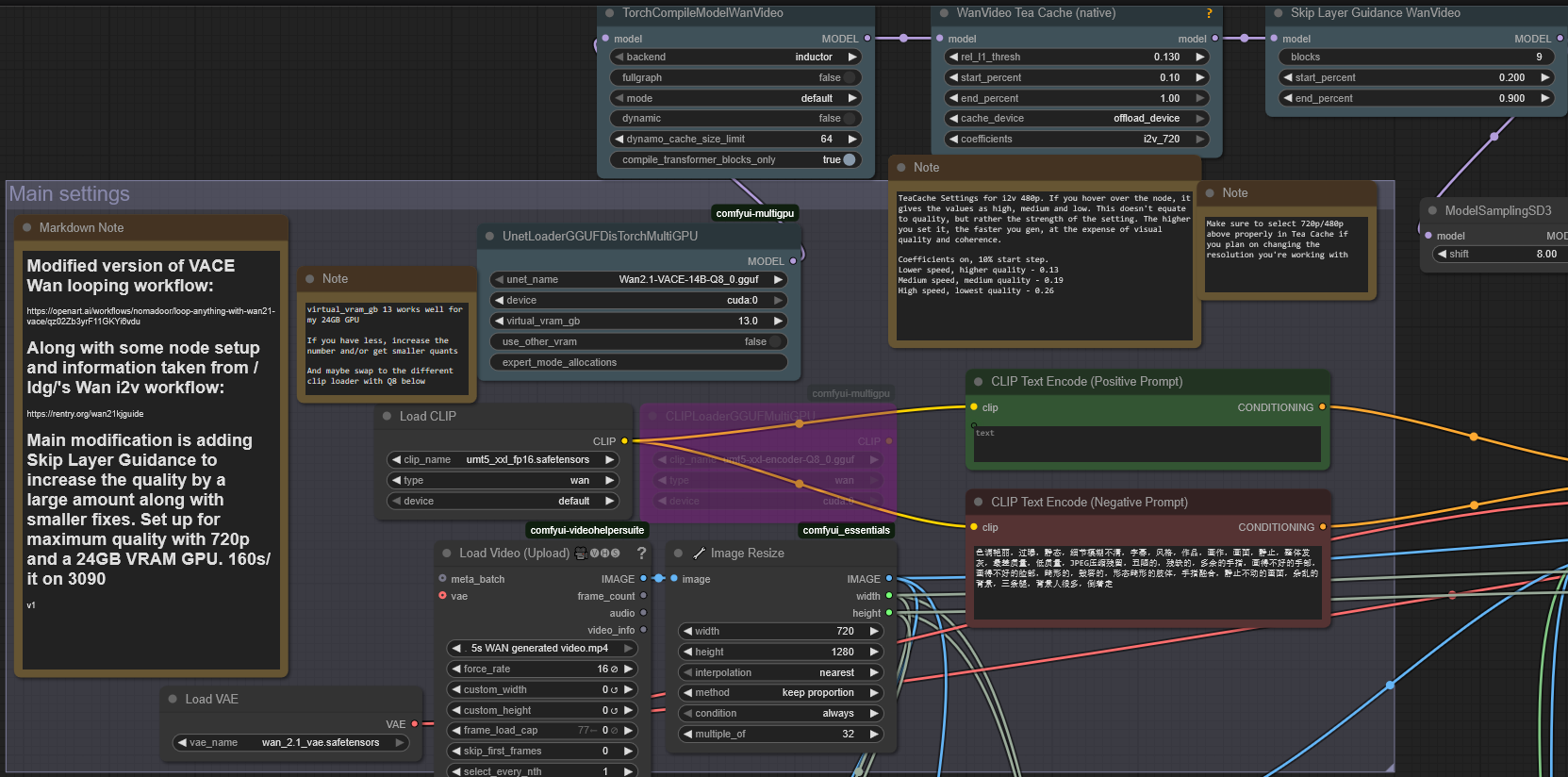Collapse the Load CLIP node dot

(387, 416)
